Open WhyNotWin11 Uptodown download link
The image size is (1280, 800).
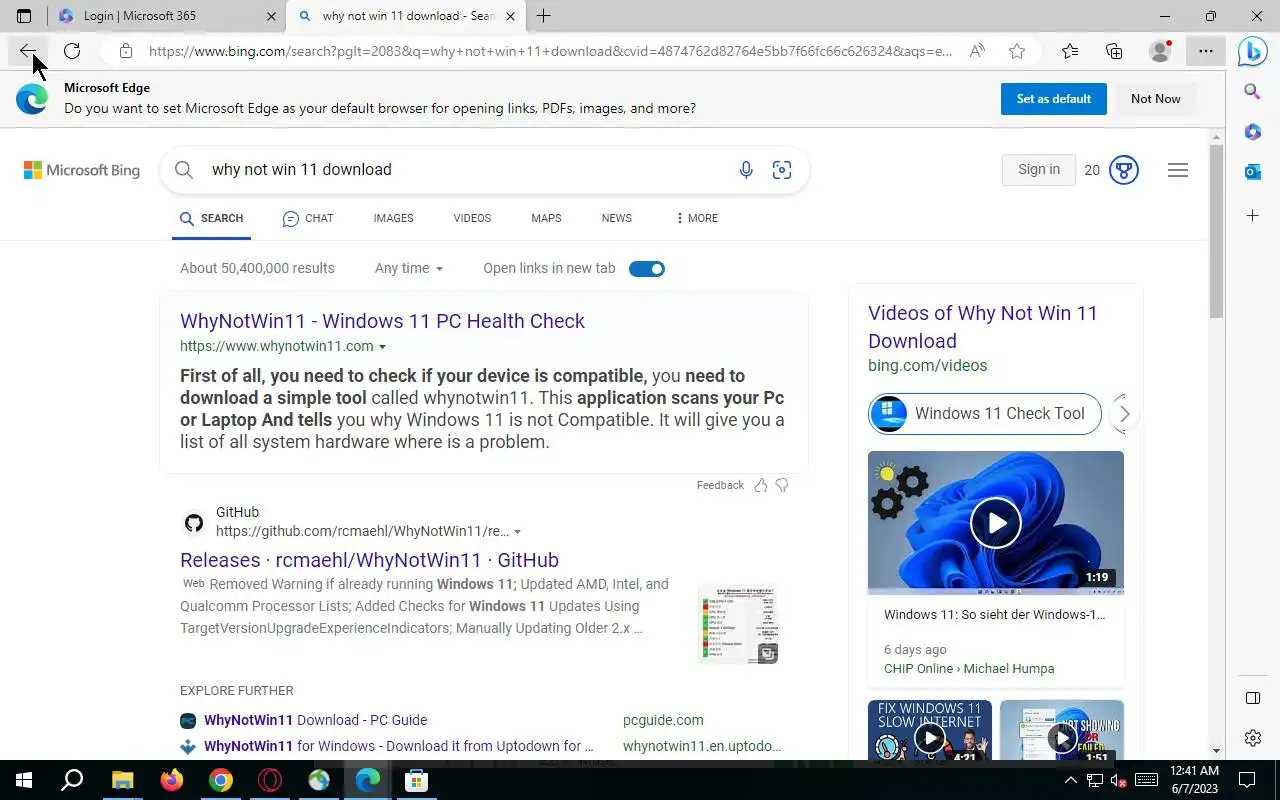tap(398, 746)
